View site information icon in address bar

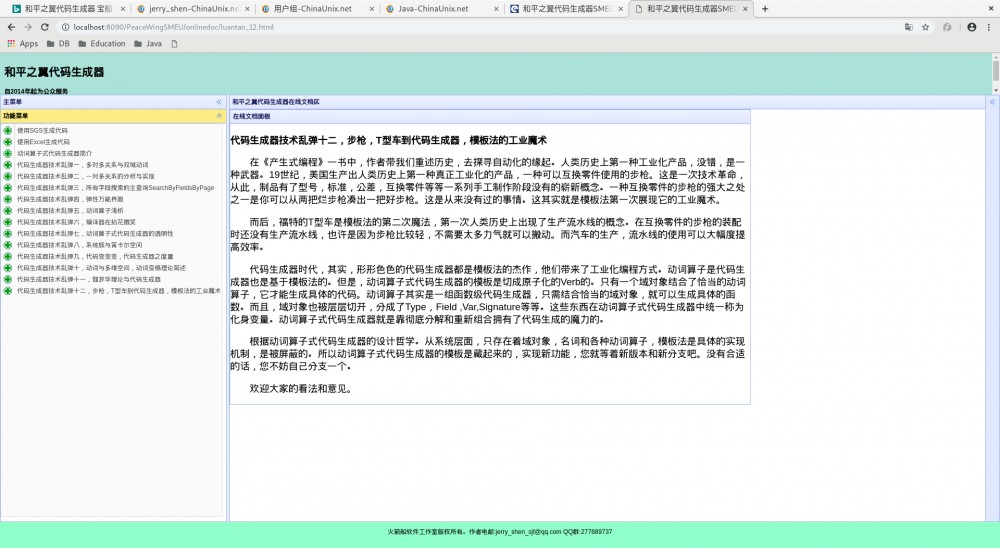65,27
